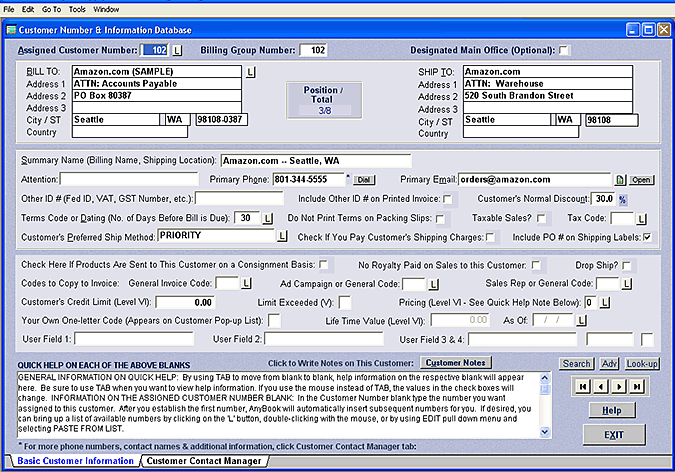The image size is (675, 472).
Task: Open lookup list for Assigned Customer Number
Action: pyautogui.click(x=177, y=50)
